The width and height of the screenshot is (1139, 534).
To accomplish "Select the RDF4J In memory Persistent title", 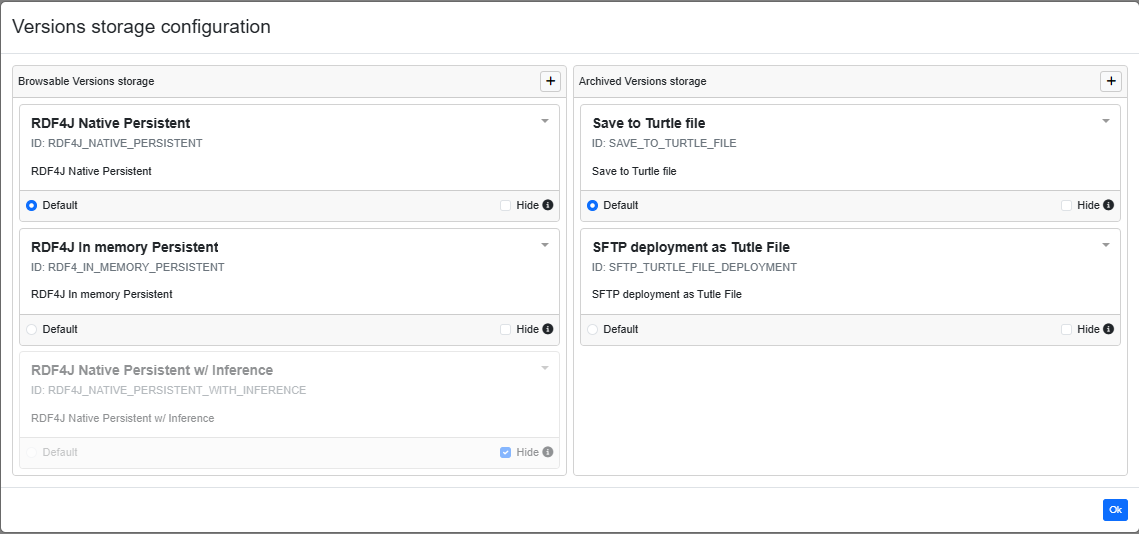I will [125, 247].
